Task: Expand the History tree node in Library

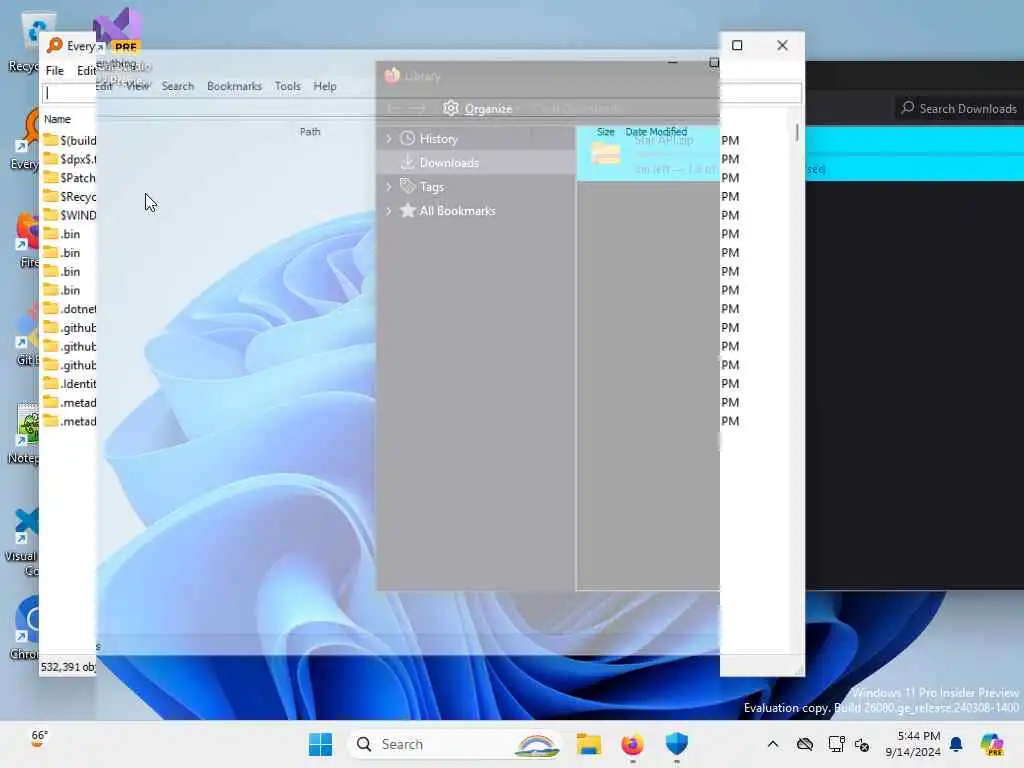Action: pyautogui.click(x=389, y=138)
